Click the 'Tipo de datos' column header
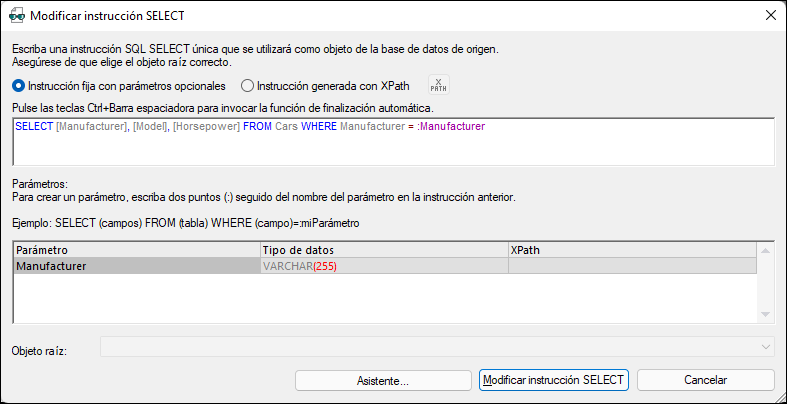This screenshot has width=787, height=404. 384,250
